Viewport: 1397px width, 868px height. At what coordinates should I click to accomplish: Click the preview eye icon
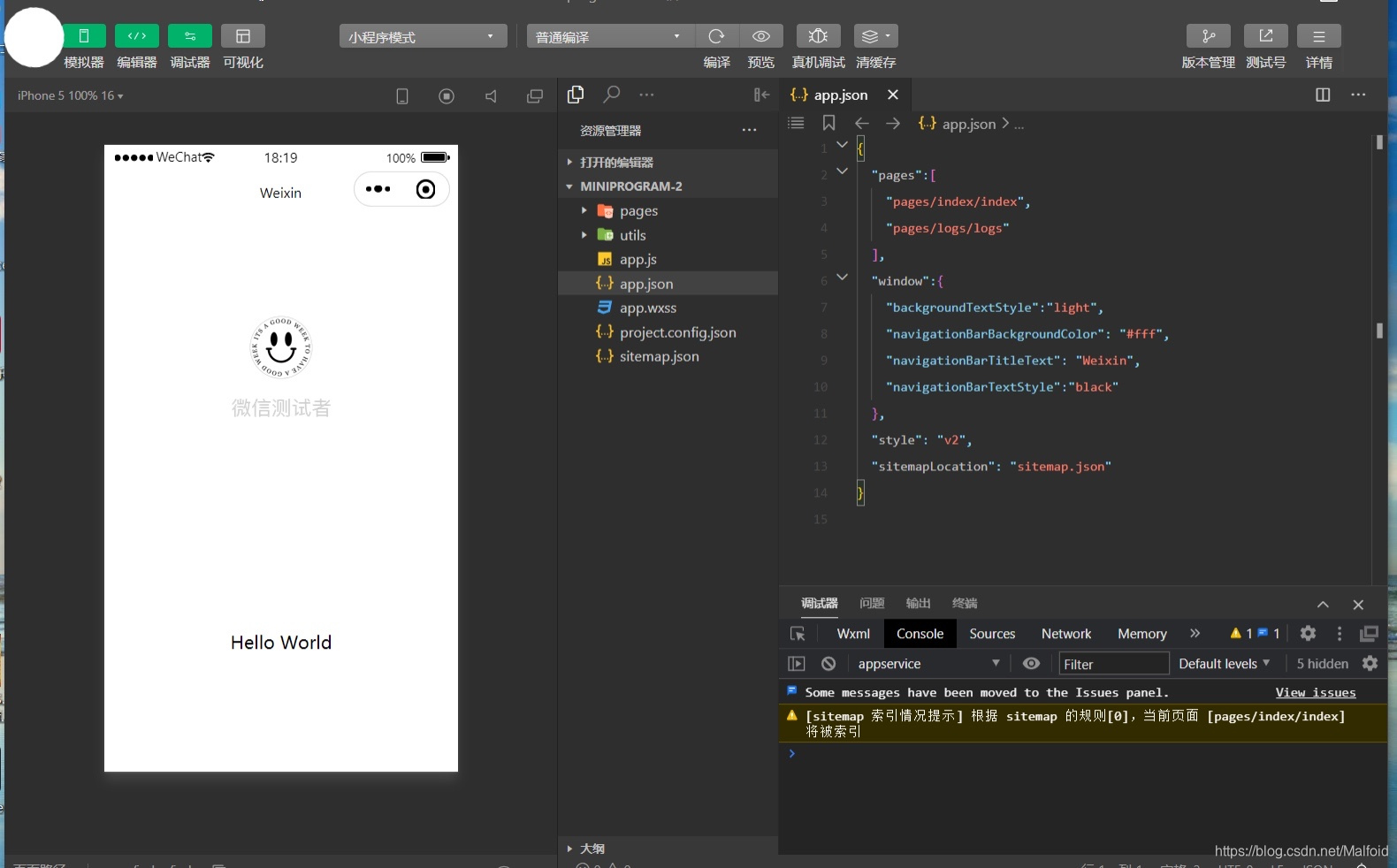761,36
